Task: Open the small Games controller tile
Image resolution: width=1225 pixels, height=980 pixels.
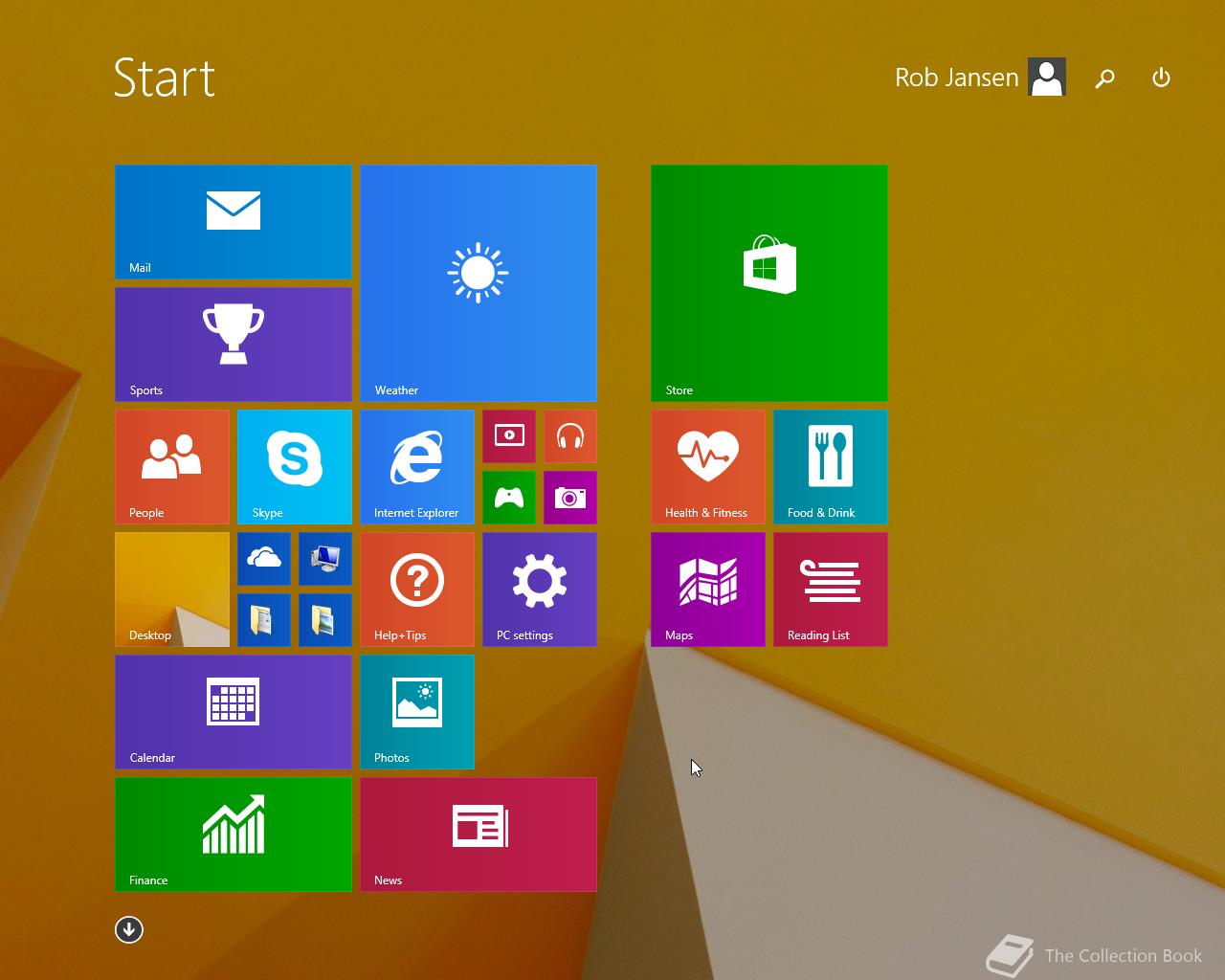Action: 509,498
